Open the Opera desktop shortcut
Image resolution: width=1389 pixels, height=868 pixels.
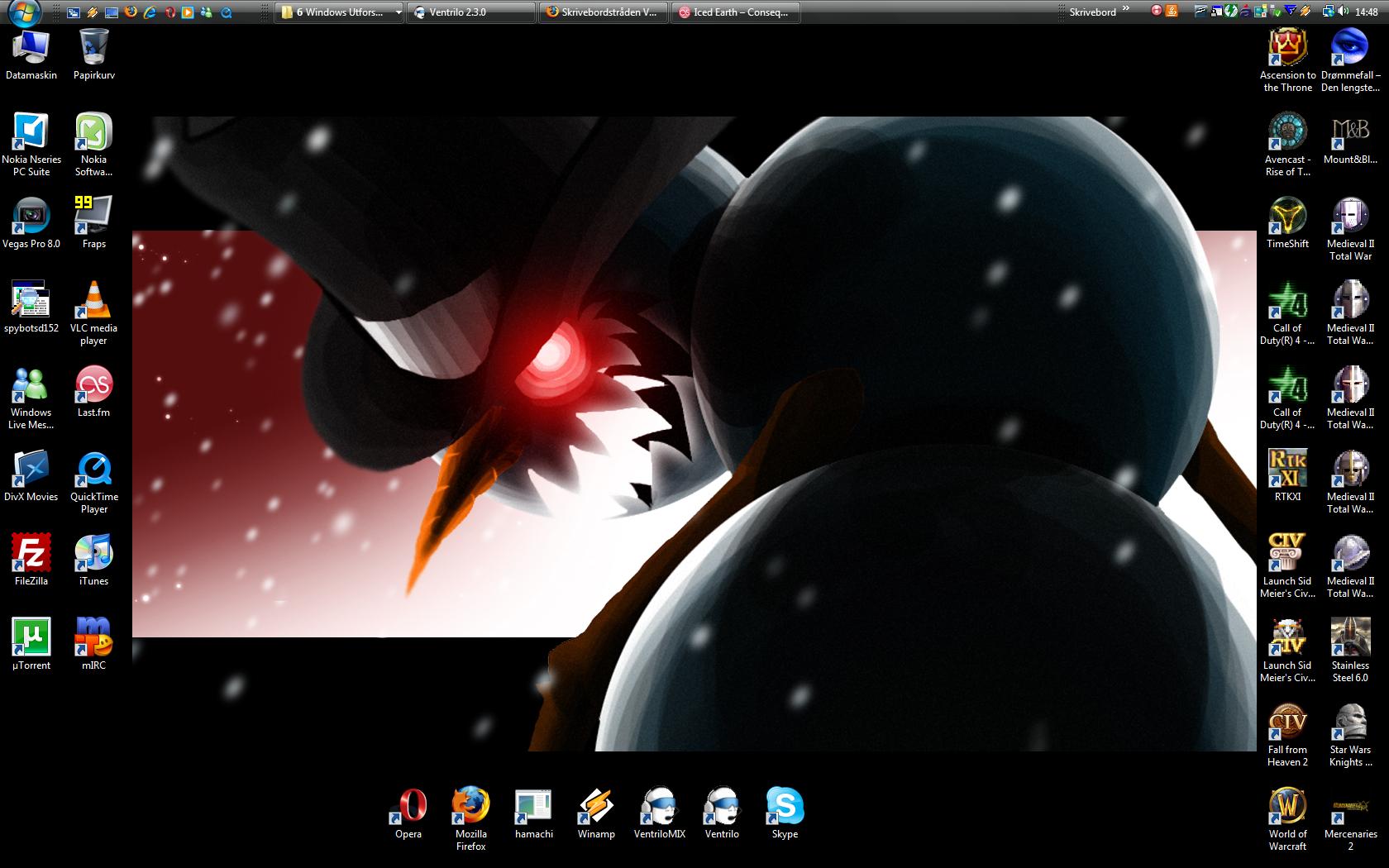(408, 813)
